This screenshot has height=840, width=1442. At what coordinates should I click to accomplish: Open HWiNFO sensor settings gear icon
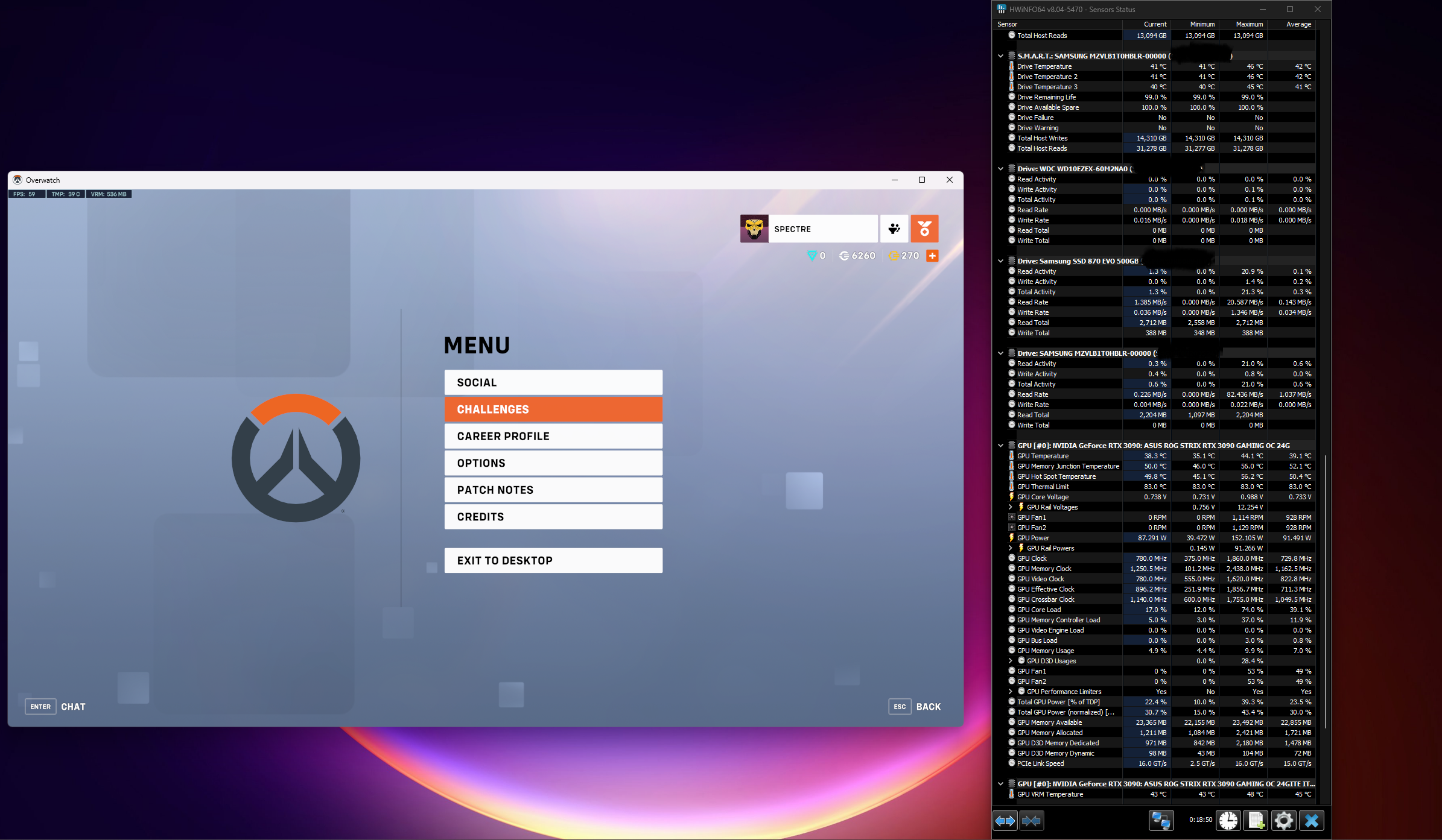pyautogui.click(x=1284, y=820)
